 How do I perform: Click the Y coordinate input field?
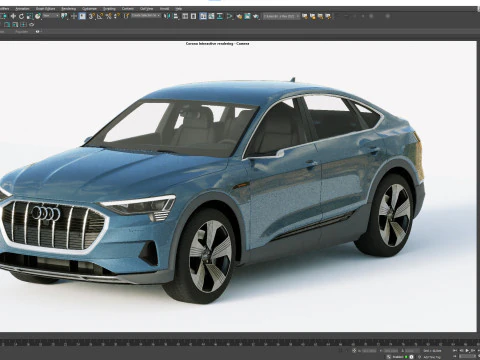coord(391,351)
